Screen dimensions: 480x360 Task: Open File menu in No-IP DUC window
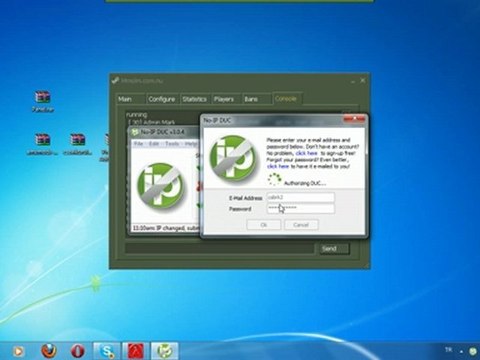pyautogui.click(x=138, y=144)
